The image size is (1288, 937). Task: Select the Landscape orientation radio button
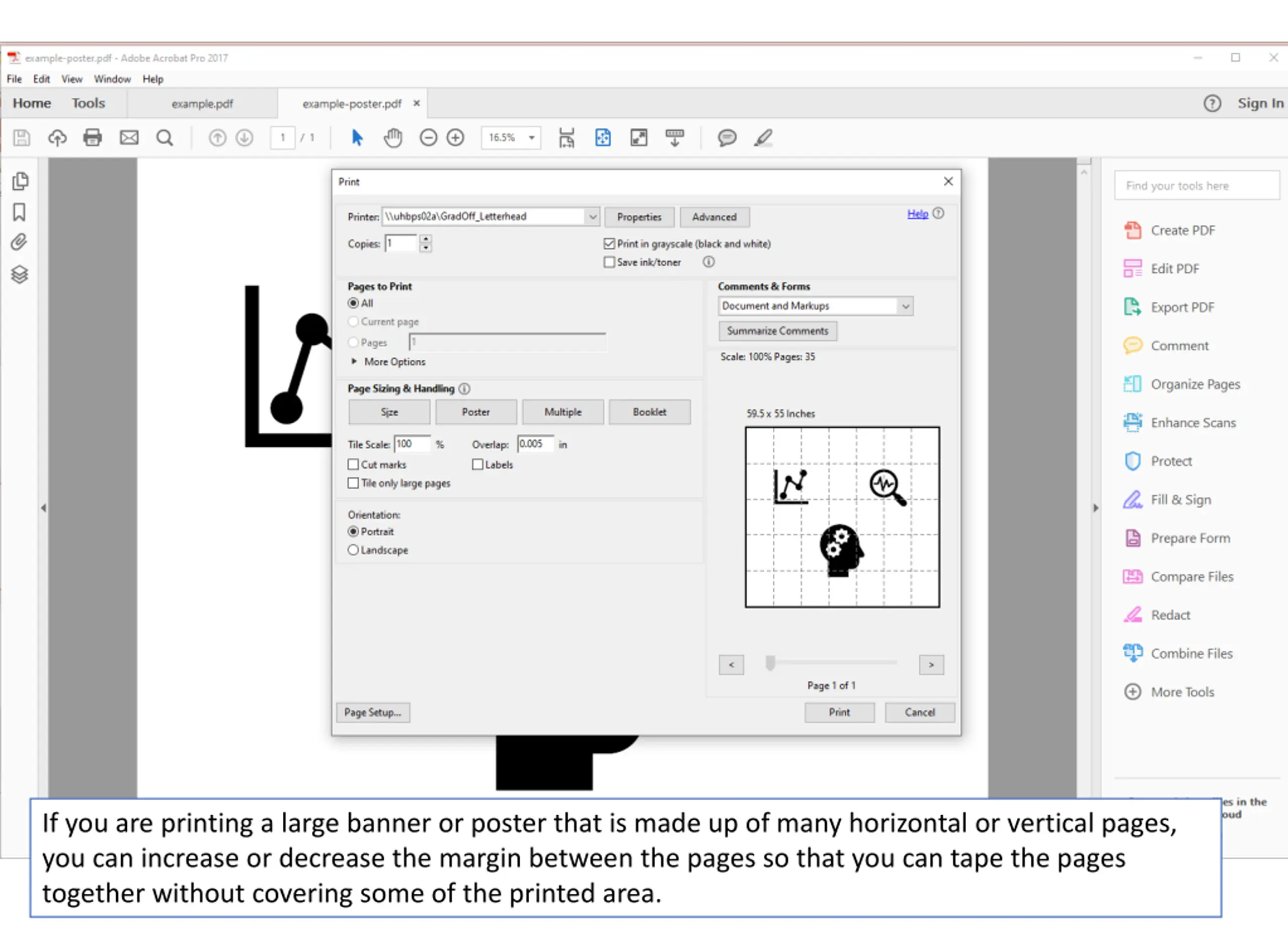pos(353,551)
